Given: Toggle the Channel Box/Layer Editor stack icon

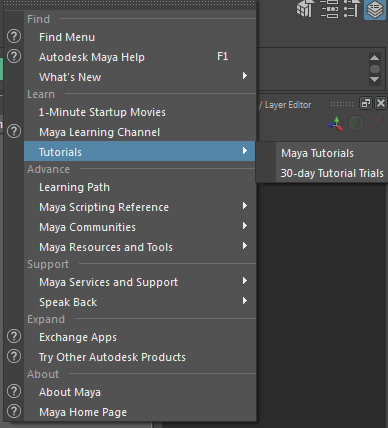Looking at the screenshot, I should pyautogui.click(x=375, y=9).
